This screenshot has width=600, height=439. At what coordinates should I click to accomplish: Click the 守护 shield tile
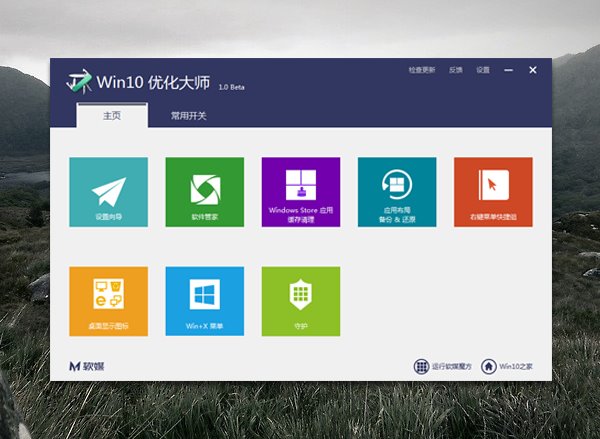coord(300,300)
